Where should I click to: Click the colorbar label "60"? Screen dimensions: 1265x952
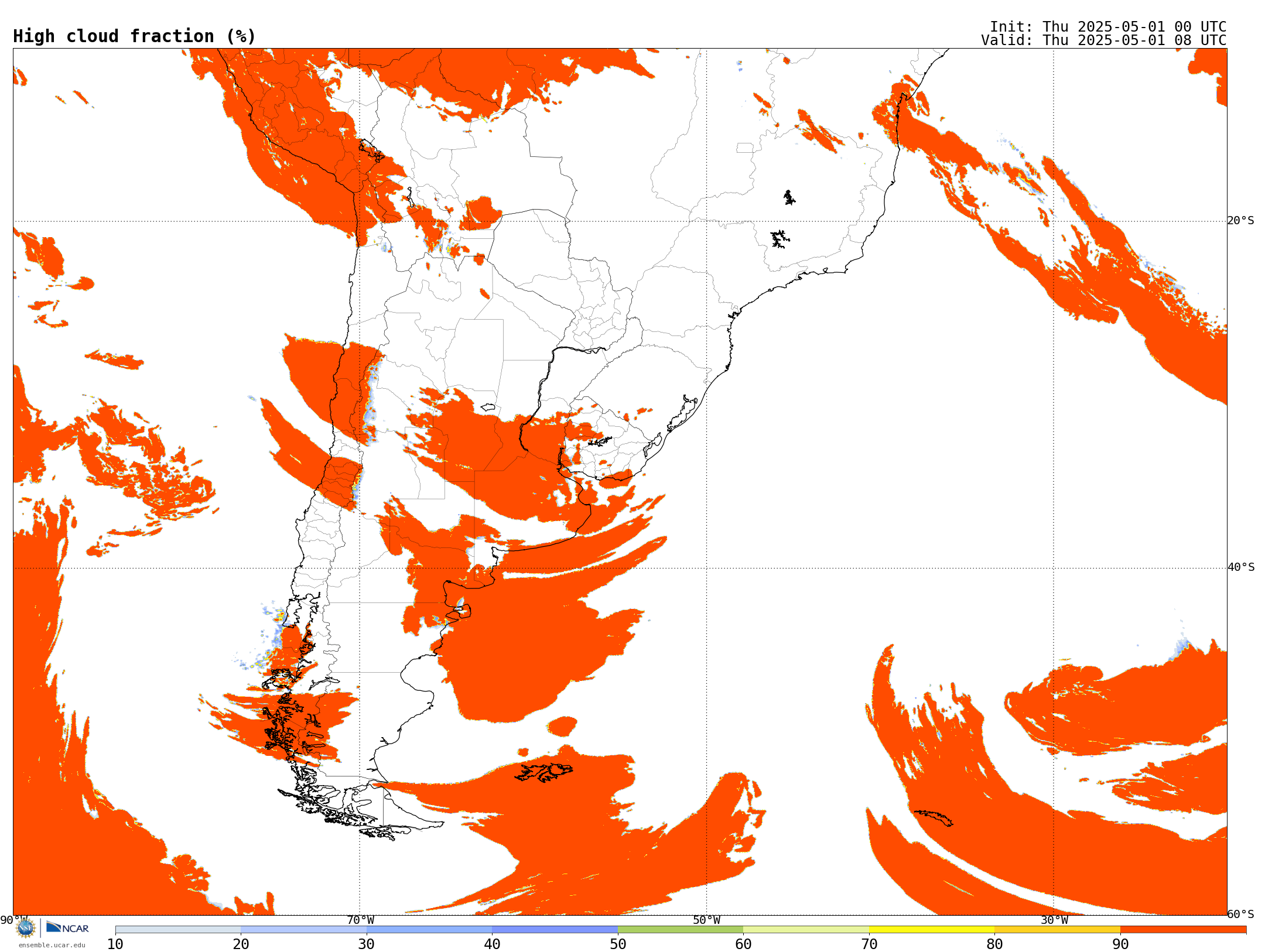pos(743,944)
